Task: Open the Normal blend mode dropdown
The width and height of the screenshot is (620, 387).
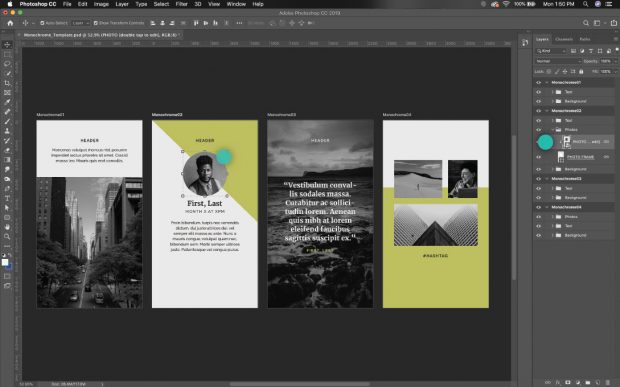Action: coord(558,61)
